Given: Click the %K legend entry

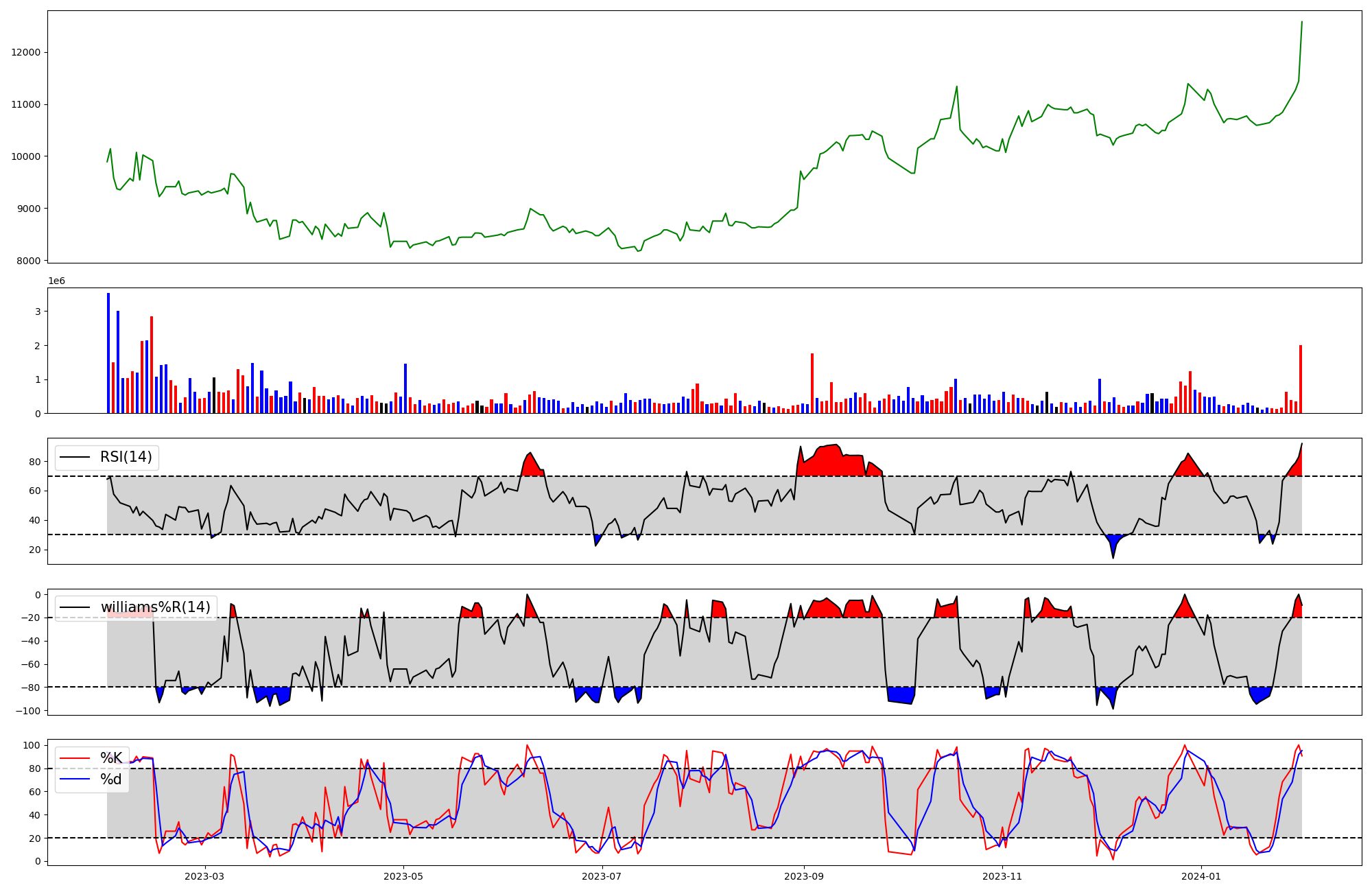Looking at the screenshot, I should 111,758.
